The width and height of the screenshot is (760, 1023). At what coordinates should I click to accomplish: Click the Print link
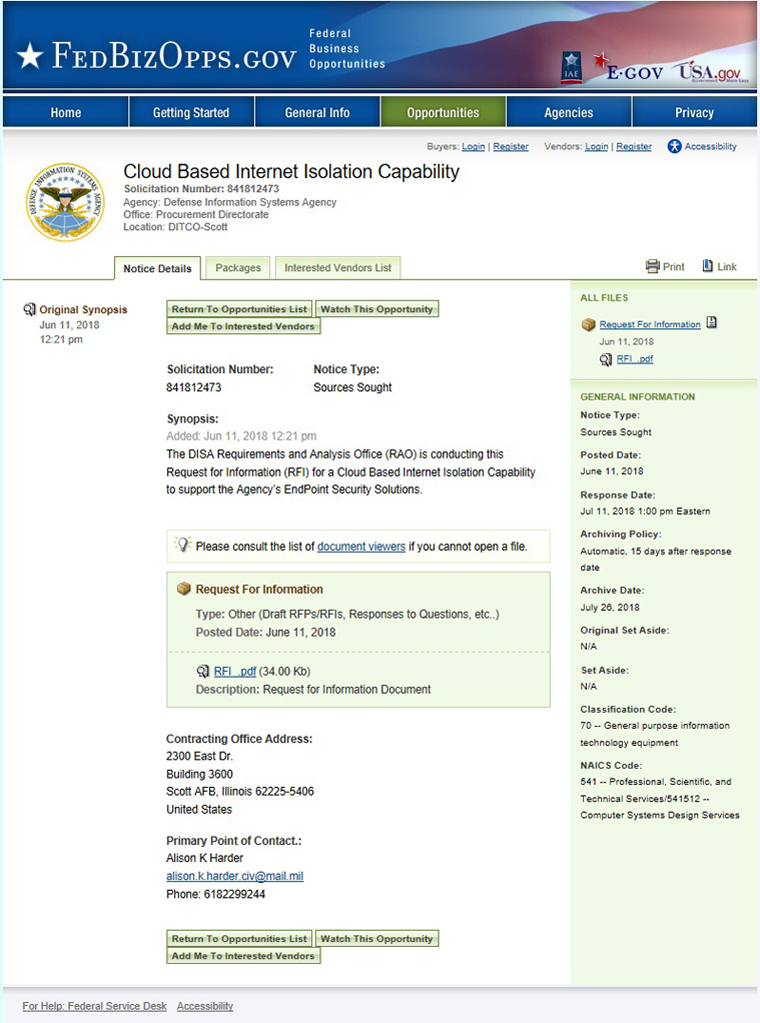[x=673, y=267]
